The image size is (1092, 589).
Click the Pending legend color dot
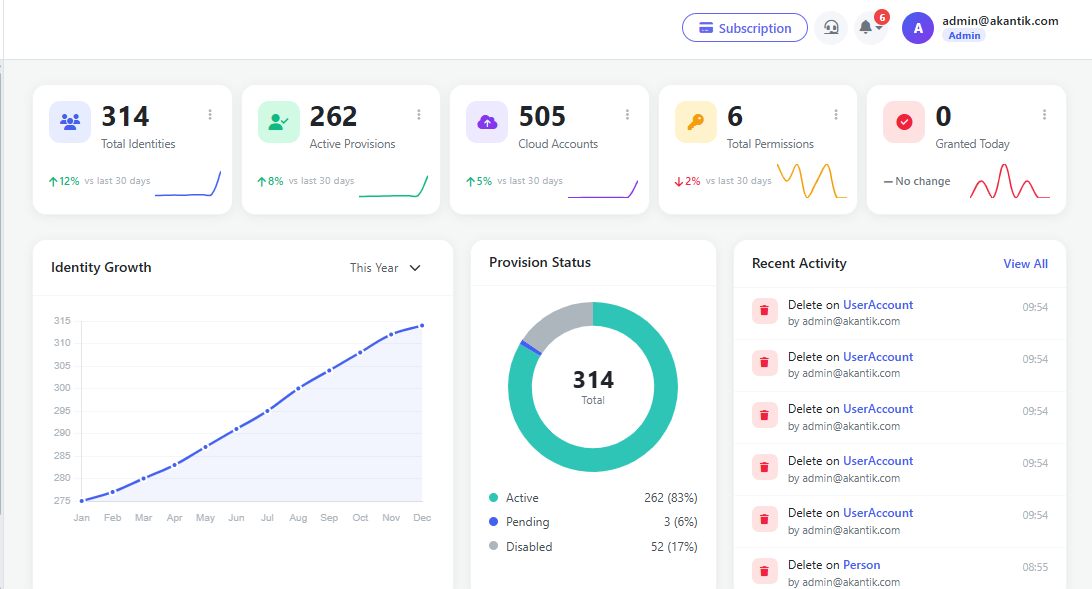click(x=494, y=521)
